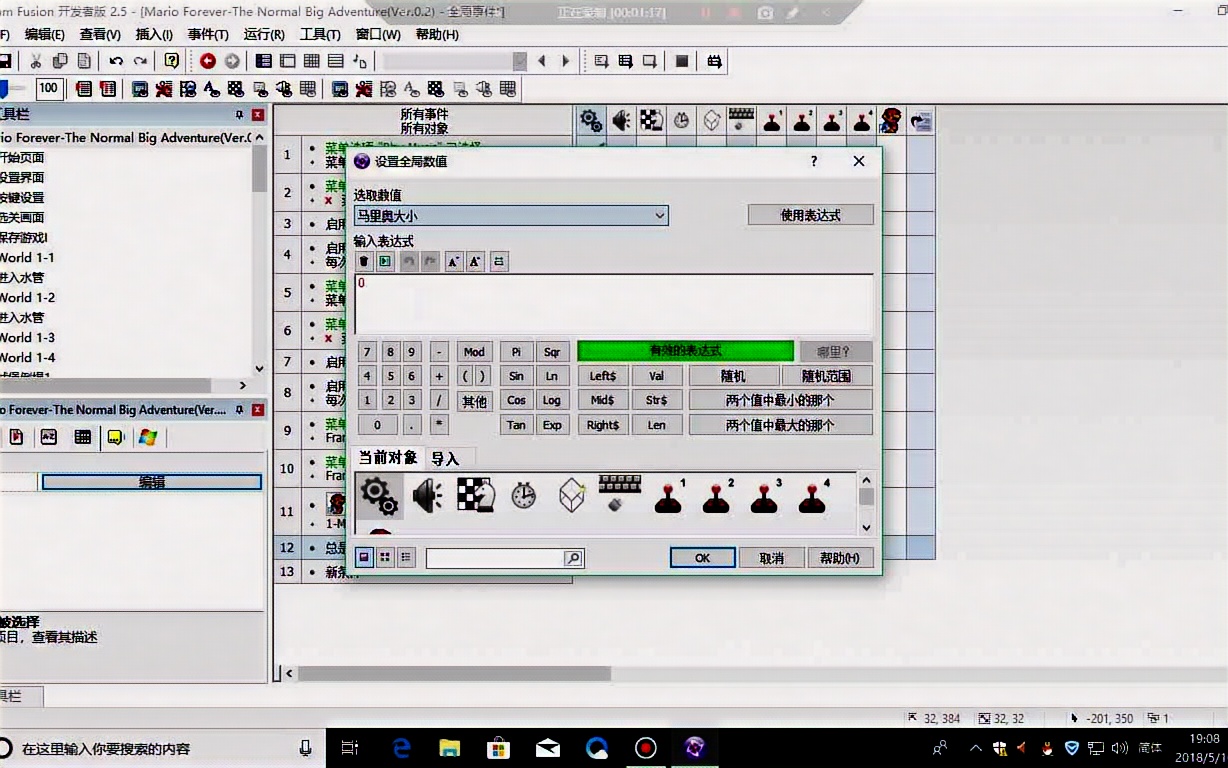Viewport: 1228px width, 768px height.
Task: Click the Sound column header in event editor
Action: 621,121
